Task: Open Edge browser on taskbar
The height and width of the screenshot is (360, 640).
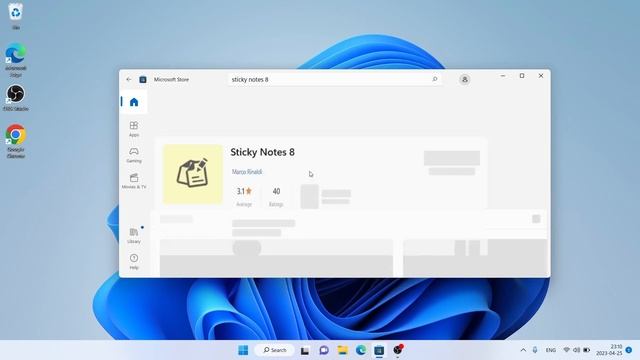Action: tap(361, 350)
